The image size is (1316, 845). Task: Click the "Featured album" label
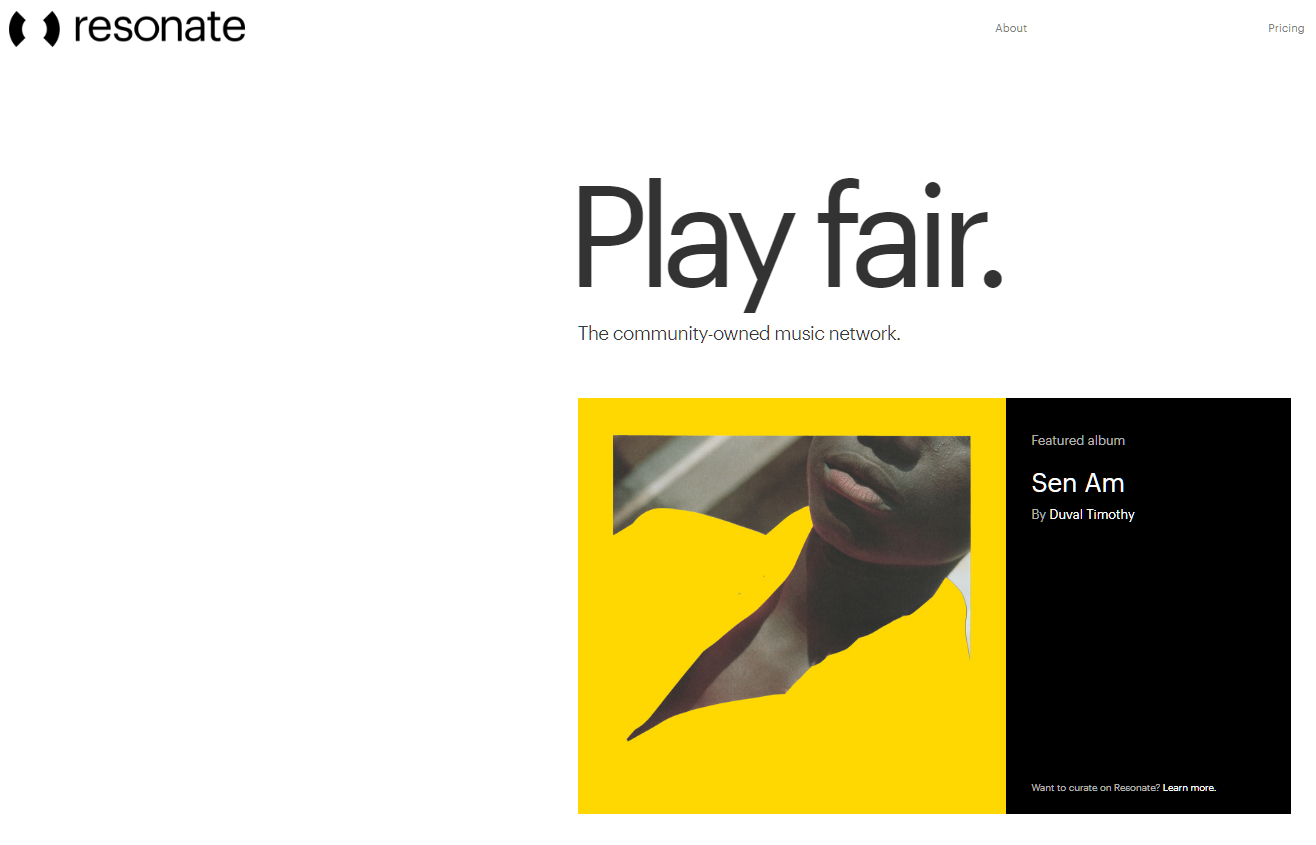(1078, 440)
